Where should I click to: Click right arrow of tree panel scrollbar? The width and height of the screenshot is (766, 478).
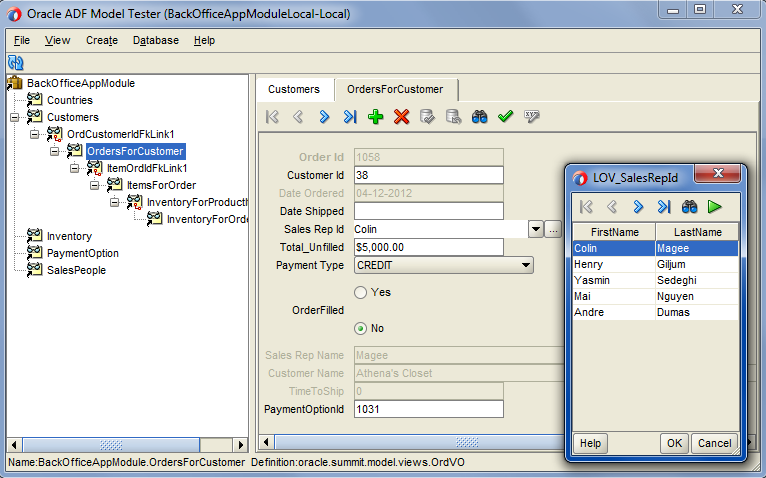[x=240, y=445]
